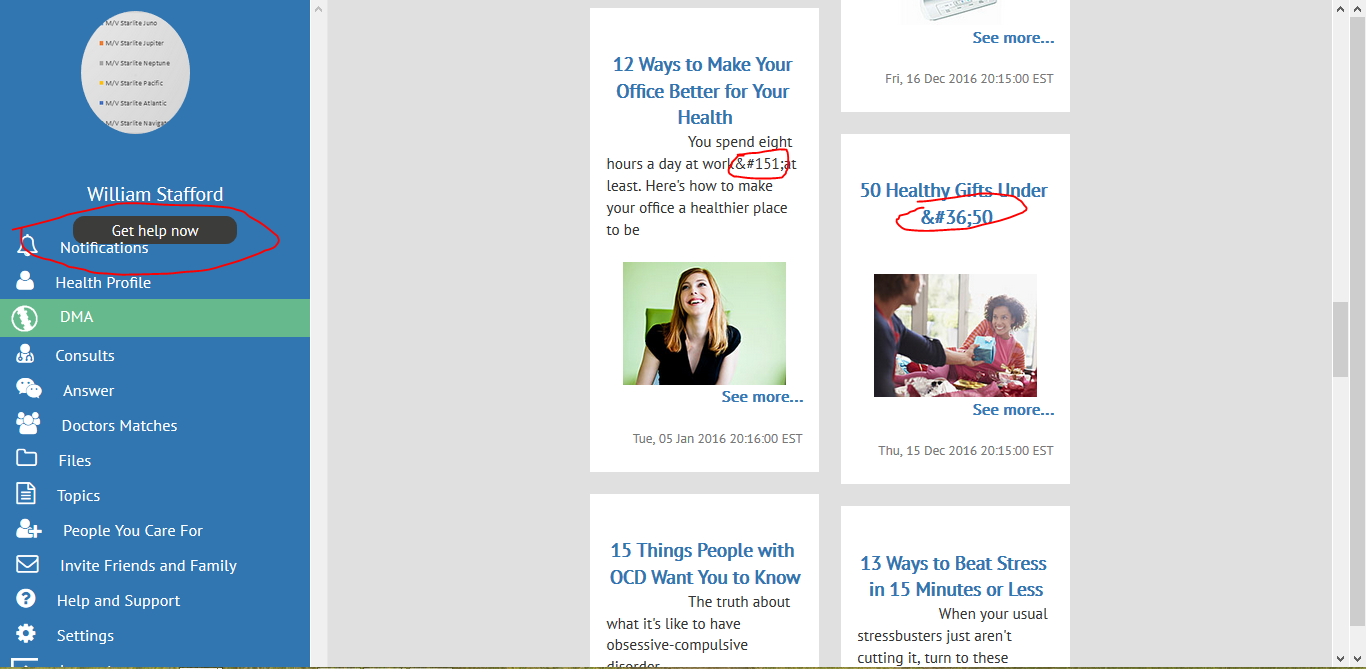This screenshot has width=1366, height=669.
Task: Open article 12 Ways to Make Your Office Better
Action: pos(704,91)
